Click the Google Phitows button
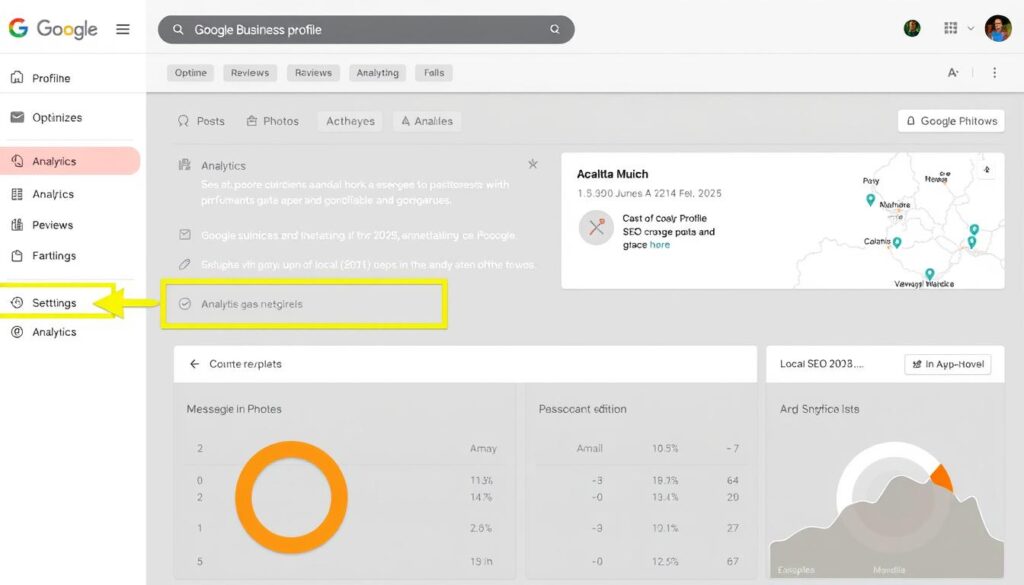Viewport: 1024px width, 585px height. point(950,120)
